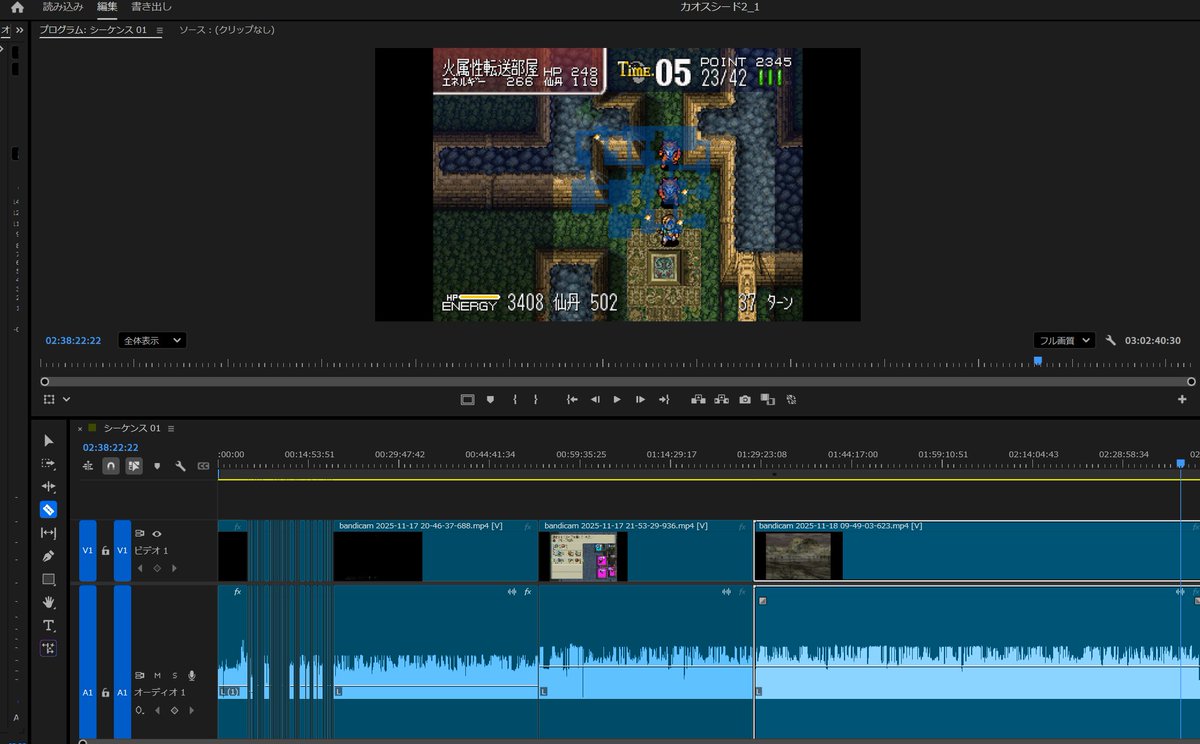
Task: Click the timeline Add Marker icon
Action: [x=157, y=466]
